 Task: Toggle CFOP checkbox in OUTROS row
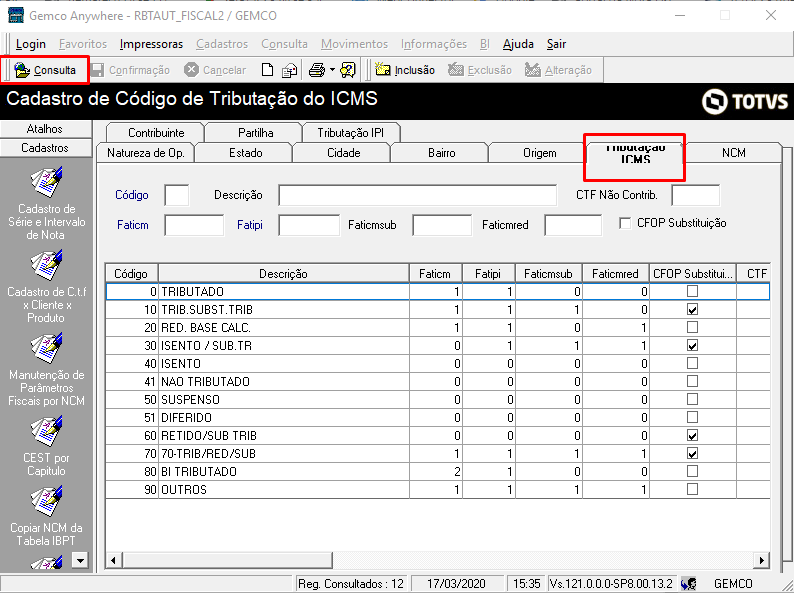[692, 489]
